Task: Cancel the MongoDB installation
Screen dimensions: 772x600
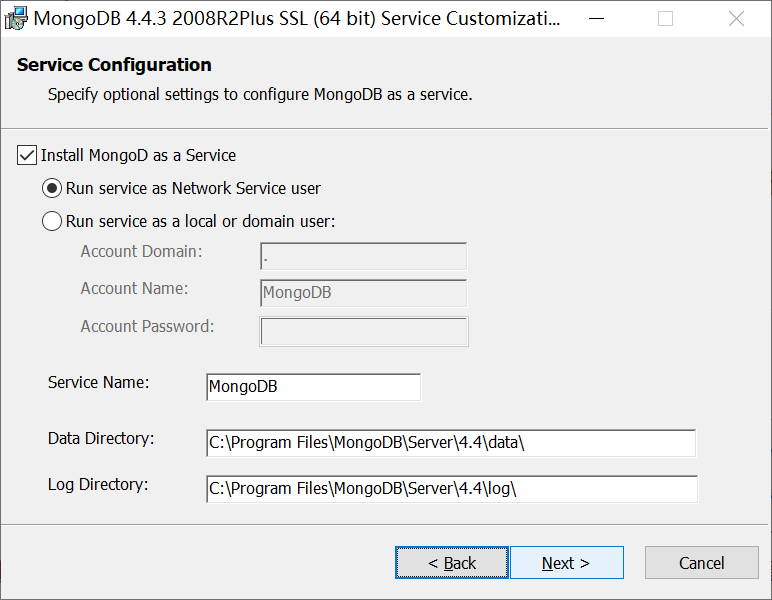Action: 702,563
